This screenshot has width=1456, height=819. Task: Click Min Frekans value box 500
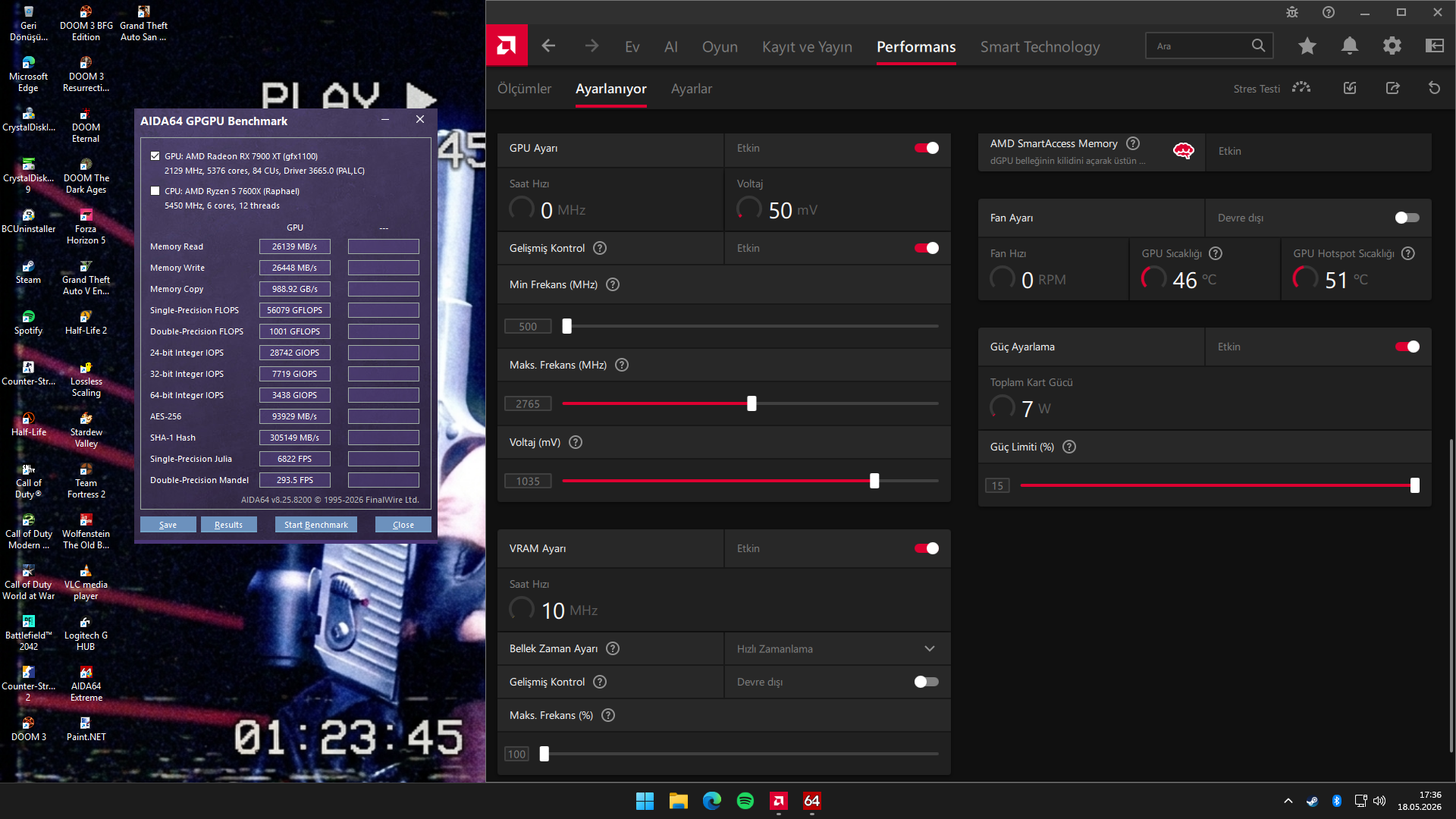pyautogui.click(x=528, y=326)
